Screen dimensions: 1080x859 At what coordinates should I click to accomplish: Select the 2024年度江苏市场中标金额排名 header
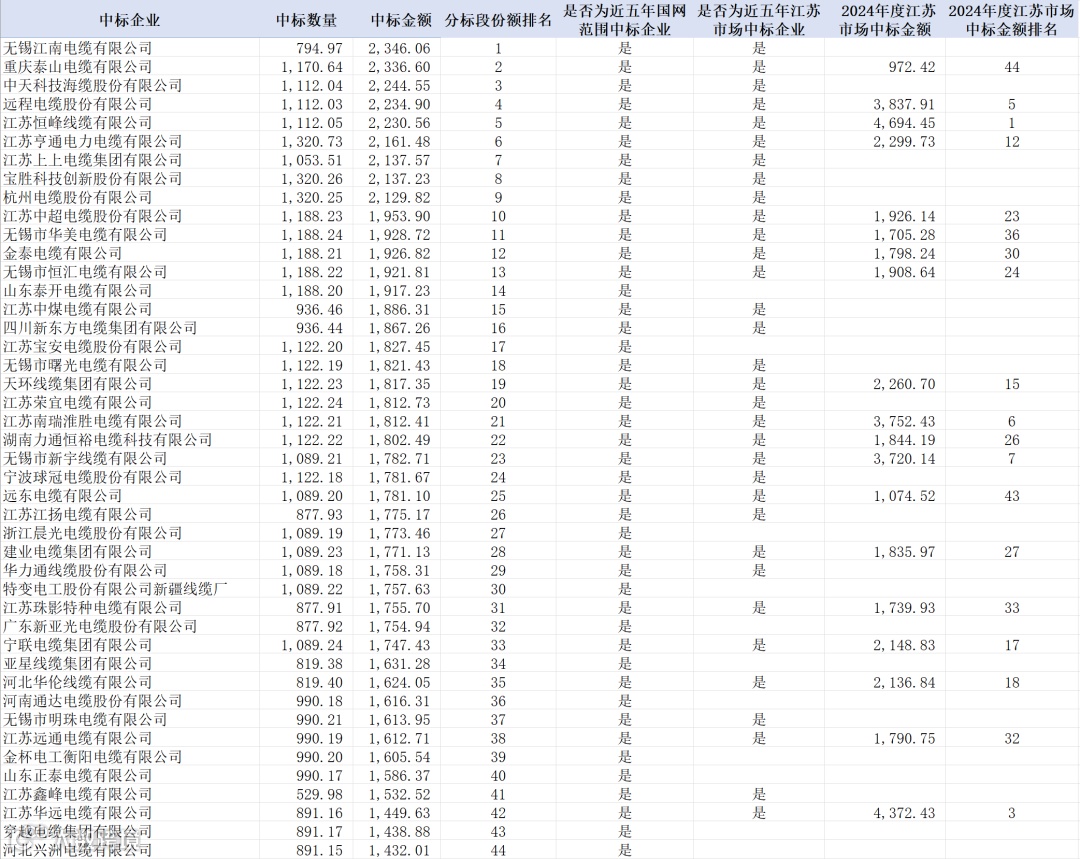(x=1011, y=20)
